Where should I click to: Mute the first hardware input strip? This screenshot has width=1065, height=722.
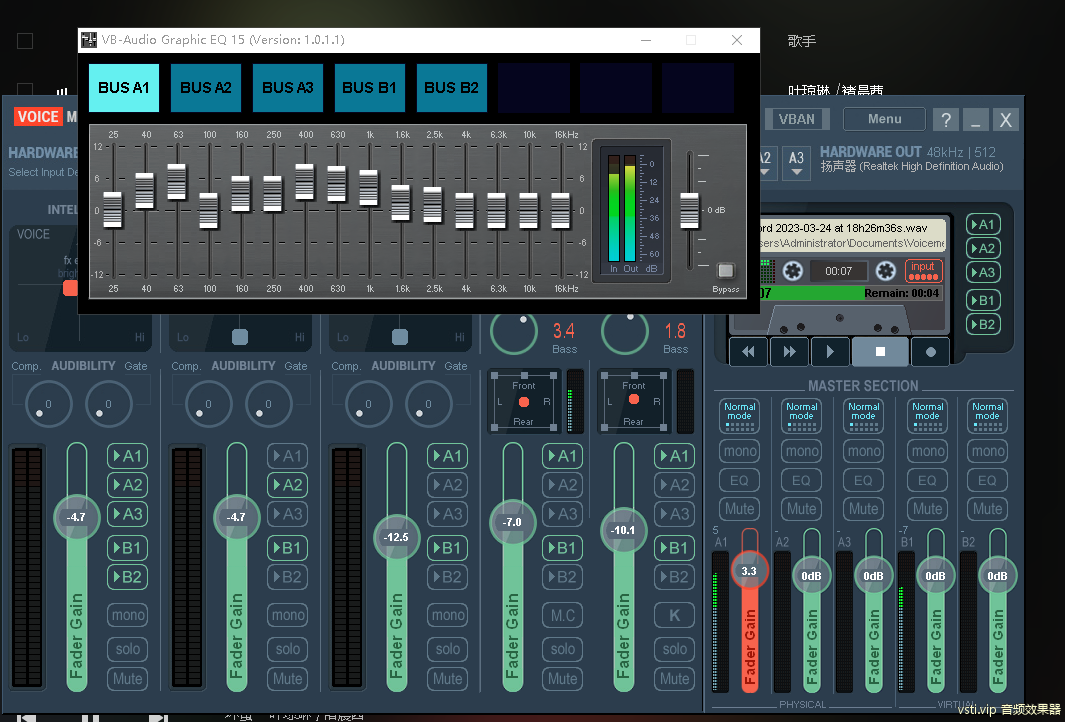[x=128, y=679]
